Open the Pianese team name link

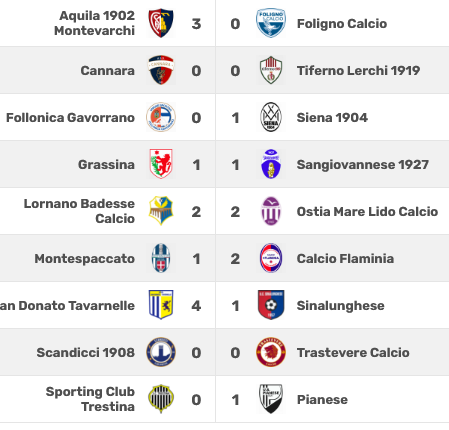[322, 400]
